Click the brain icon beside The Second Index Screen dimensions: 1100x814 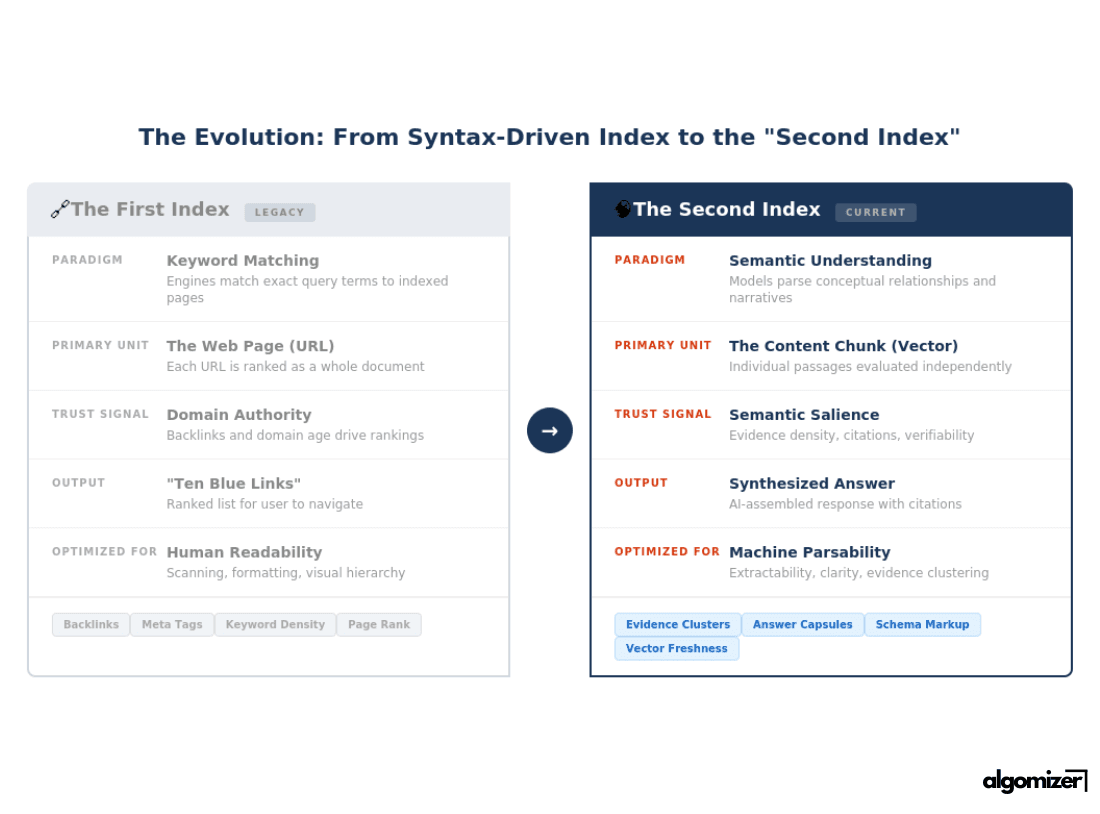pos(623,209)
